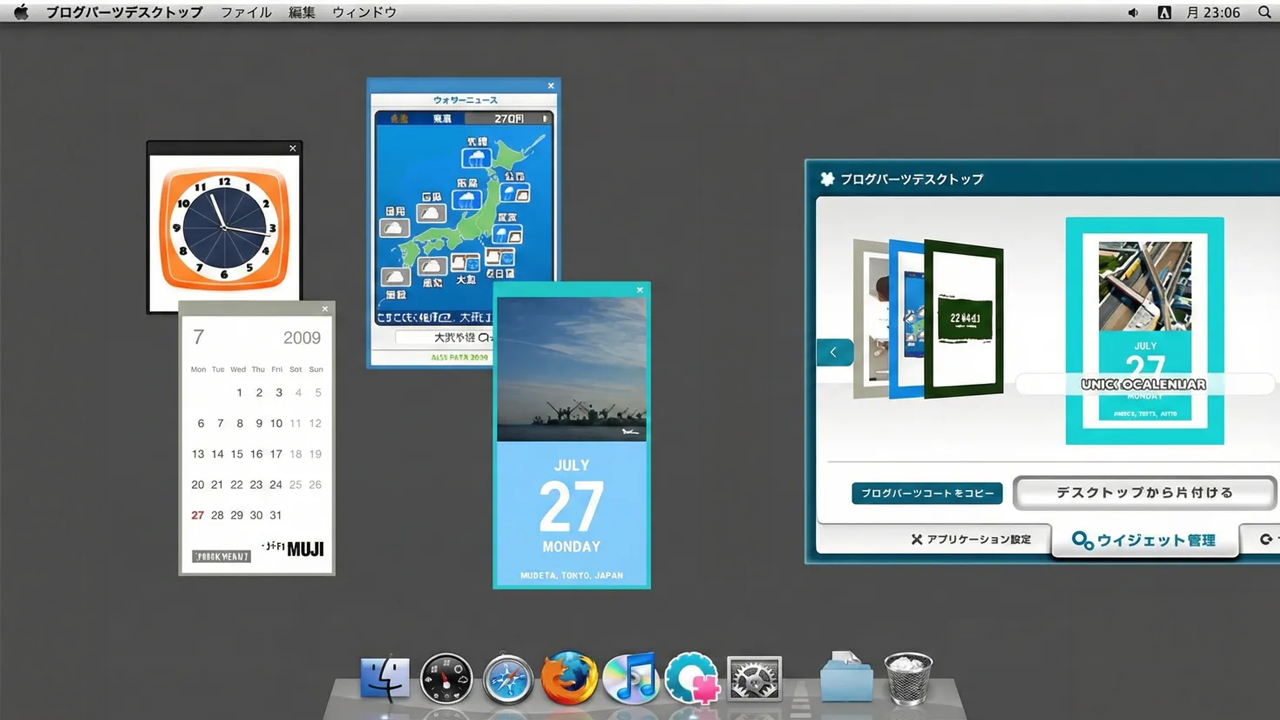Image resolution: width=1280 pixels, height=720 pixels.
Task: Select the dark green widget thumbnail in the carousel
Action: pyautogui.click(x=963, y=318)
